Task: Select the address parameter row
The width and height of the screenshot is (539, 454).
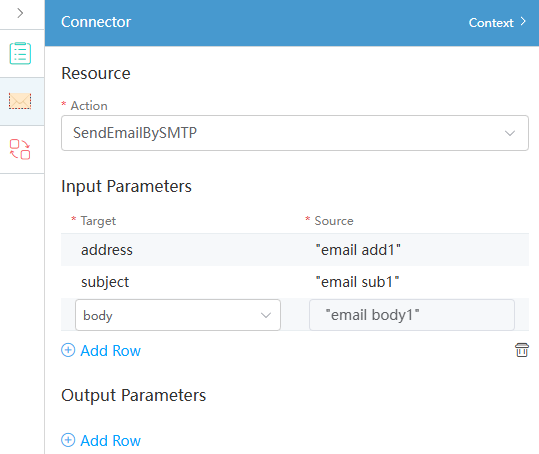Action: coord(295,250)
